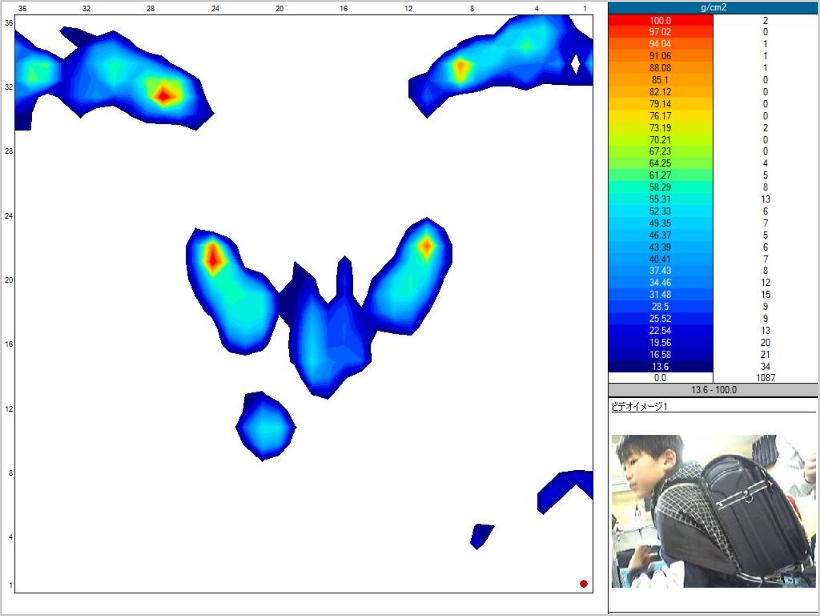Image resolution: width=820 pixels, height=616 pixels.
Task: Select the 13.6 dark blue legend swatch
Action: tap(661, 366)
